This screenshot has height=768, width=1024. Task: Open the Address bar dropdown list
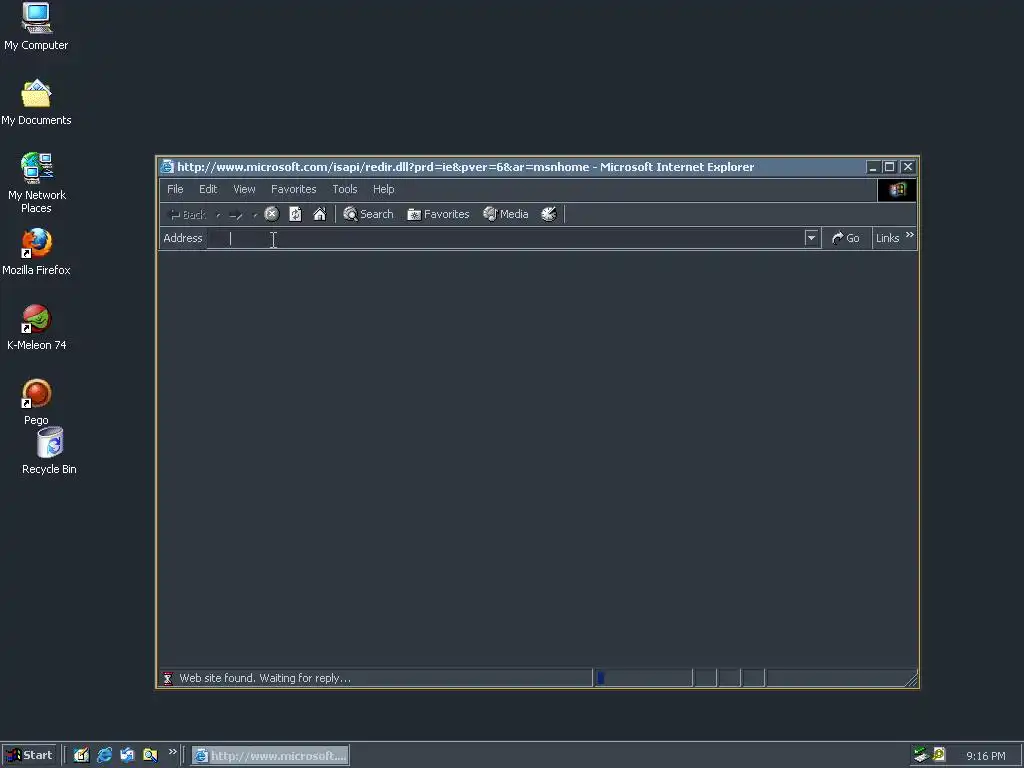(x=811, y=238)
